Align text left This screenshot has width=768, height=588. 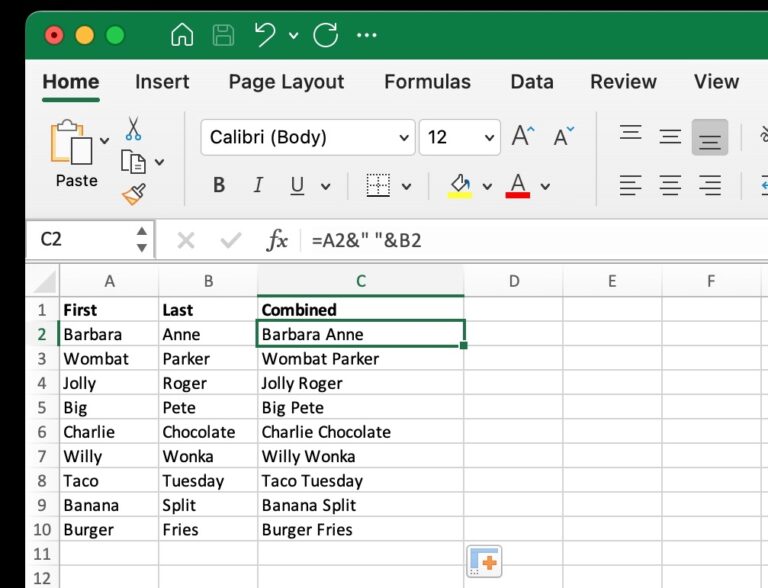tap(630, 185)
